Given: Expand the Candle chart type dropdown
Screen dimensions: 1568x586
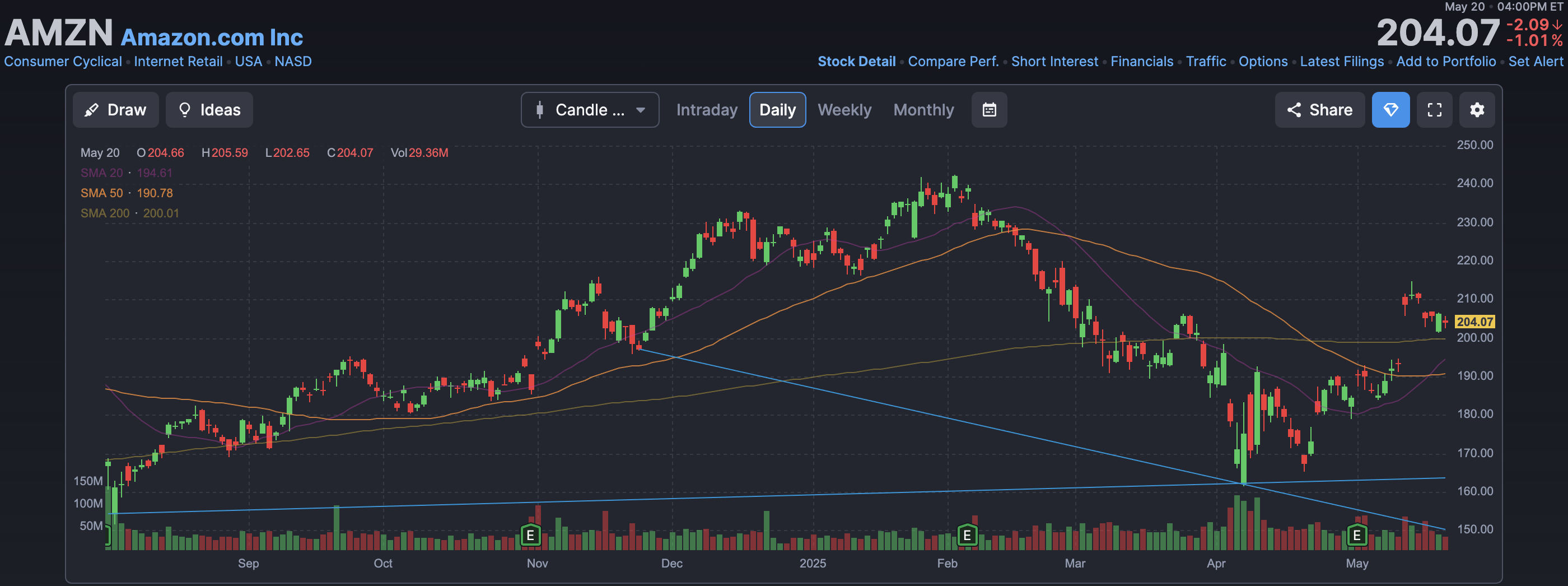Looking at the screenshot, I should point(590,110).
